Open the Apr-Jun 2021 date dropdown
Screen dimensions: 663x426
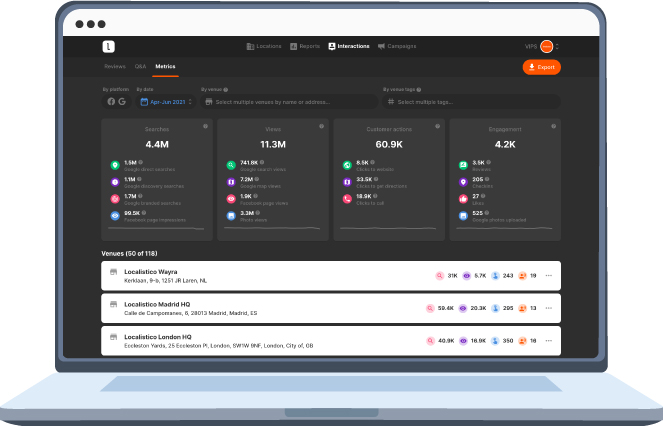[166, 101]
